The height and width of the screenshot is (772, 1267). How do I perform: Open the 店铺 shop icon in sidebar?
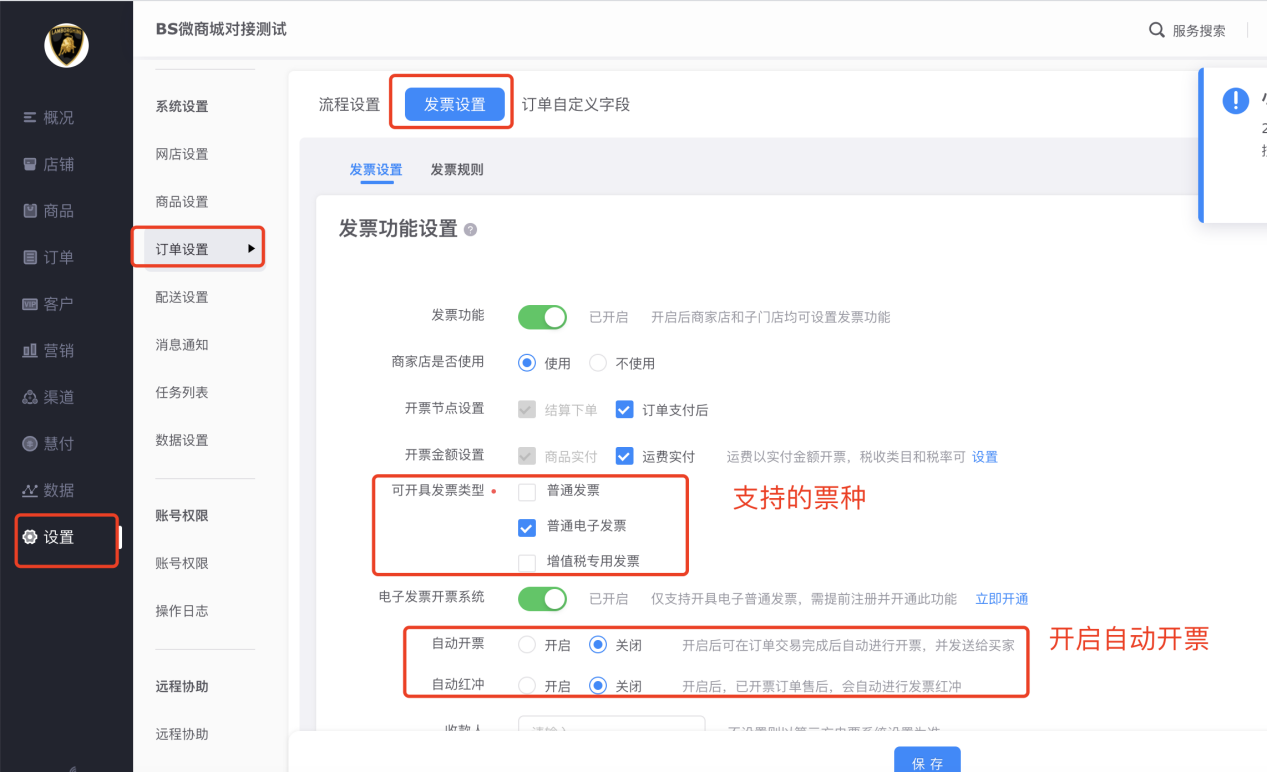(30, 164)
